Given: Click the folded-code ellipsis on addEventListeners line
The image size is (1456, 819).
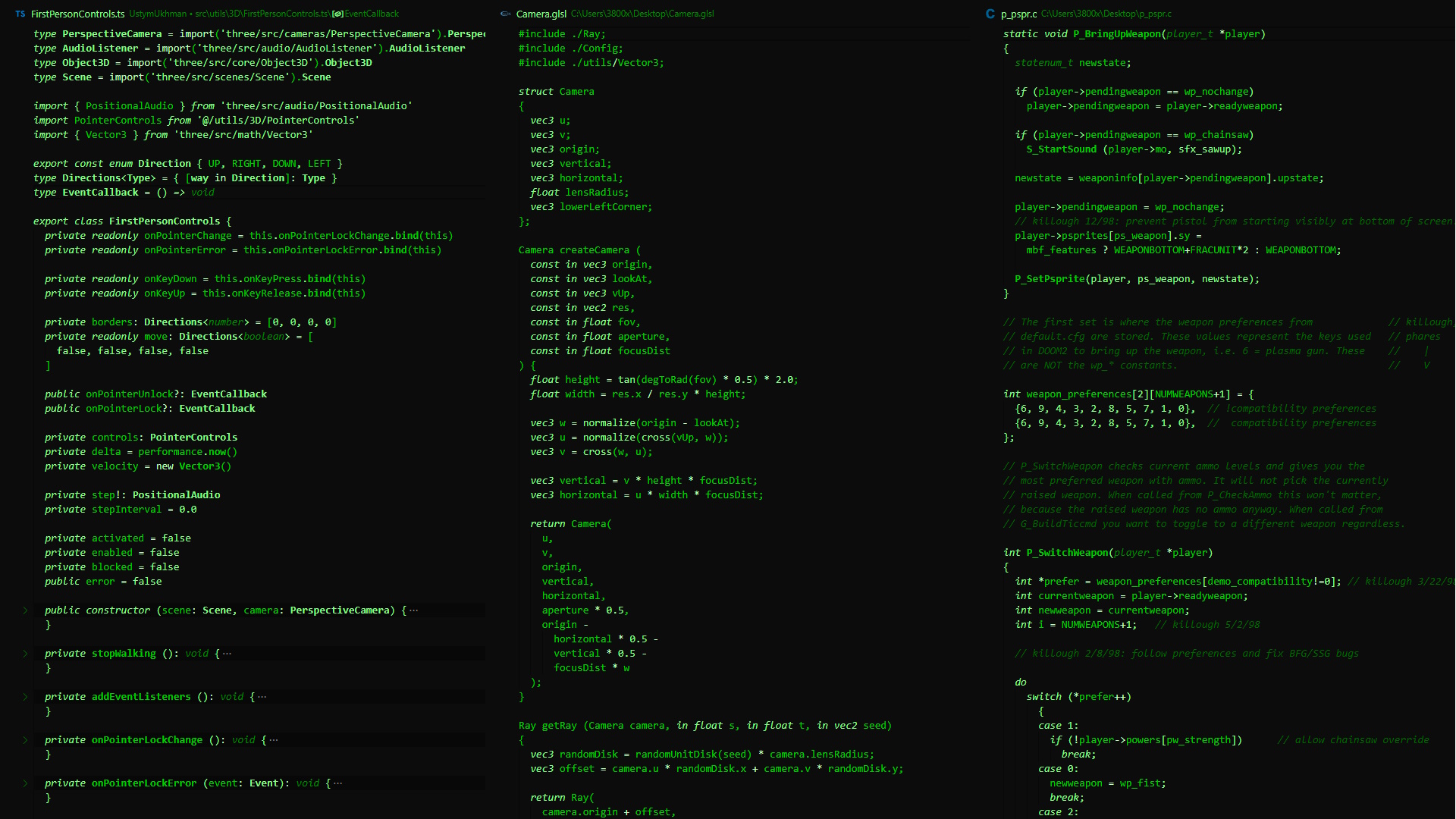Looking at the screenshot, I should 262,697.
